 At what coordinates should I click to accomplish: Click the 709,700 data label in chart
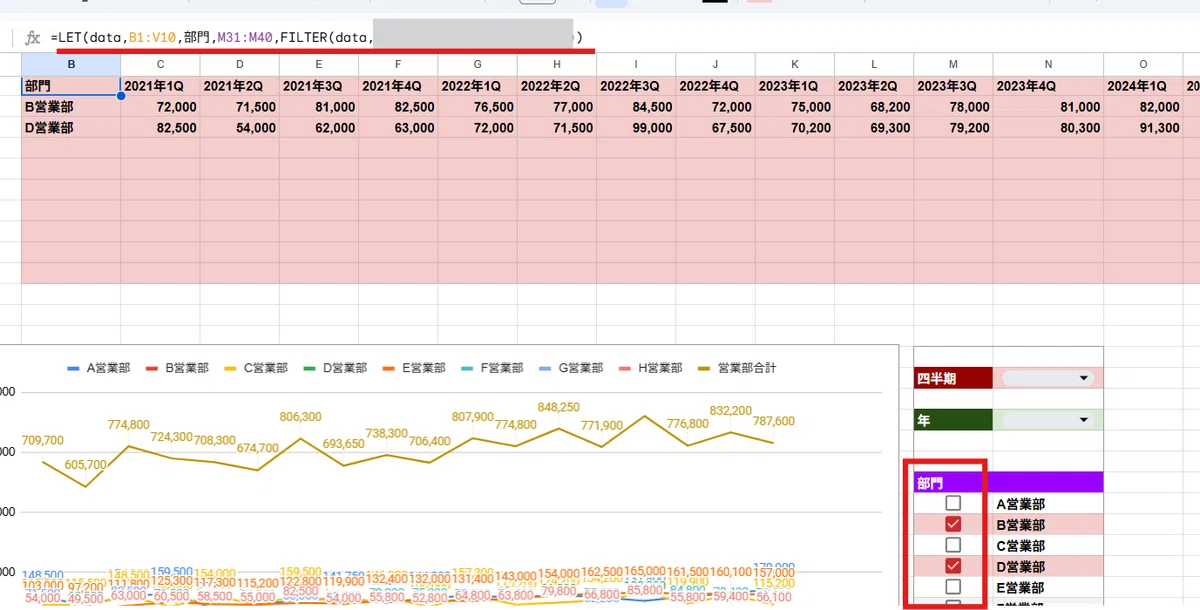pyautogui.click(x=42, y=440)
